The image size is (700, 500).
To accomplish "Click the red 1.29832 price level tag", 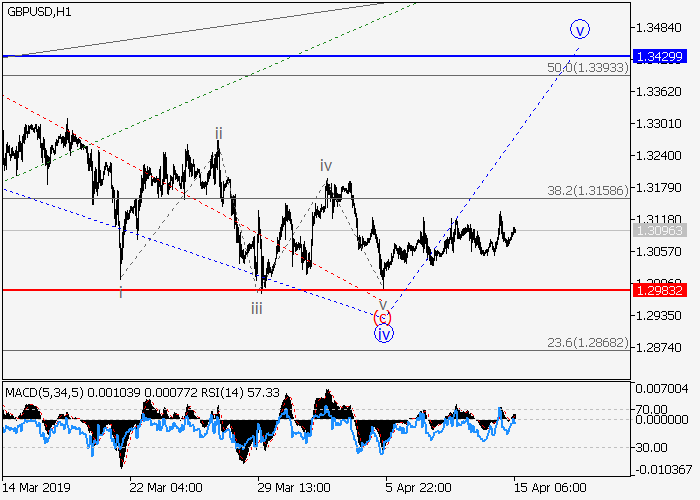I will (x=662, y=290).
